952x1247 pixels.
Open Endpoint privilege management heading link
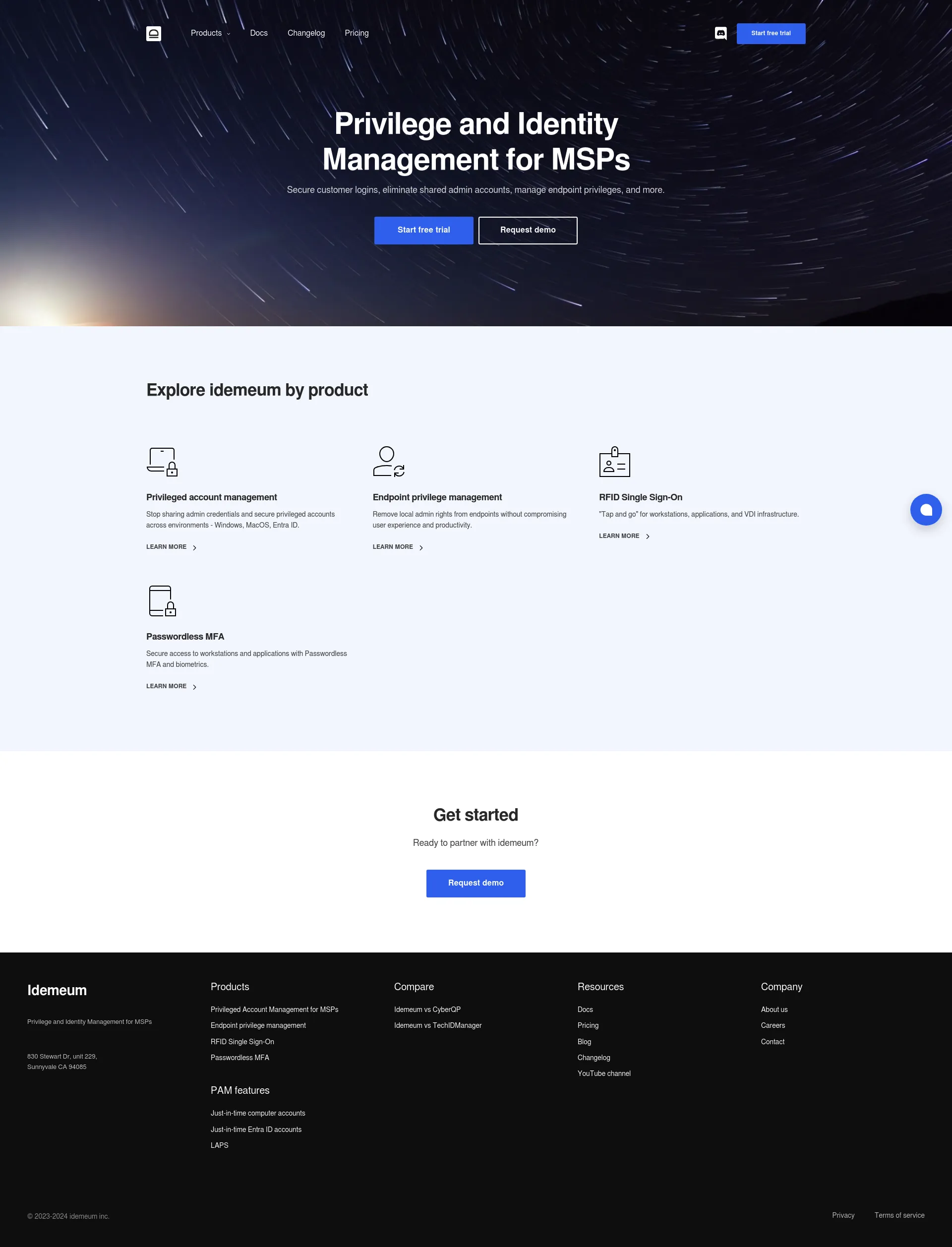click(x=437, y=497)
